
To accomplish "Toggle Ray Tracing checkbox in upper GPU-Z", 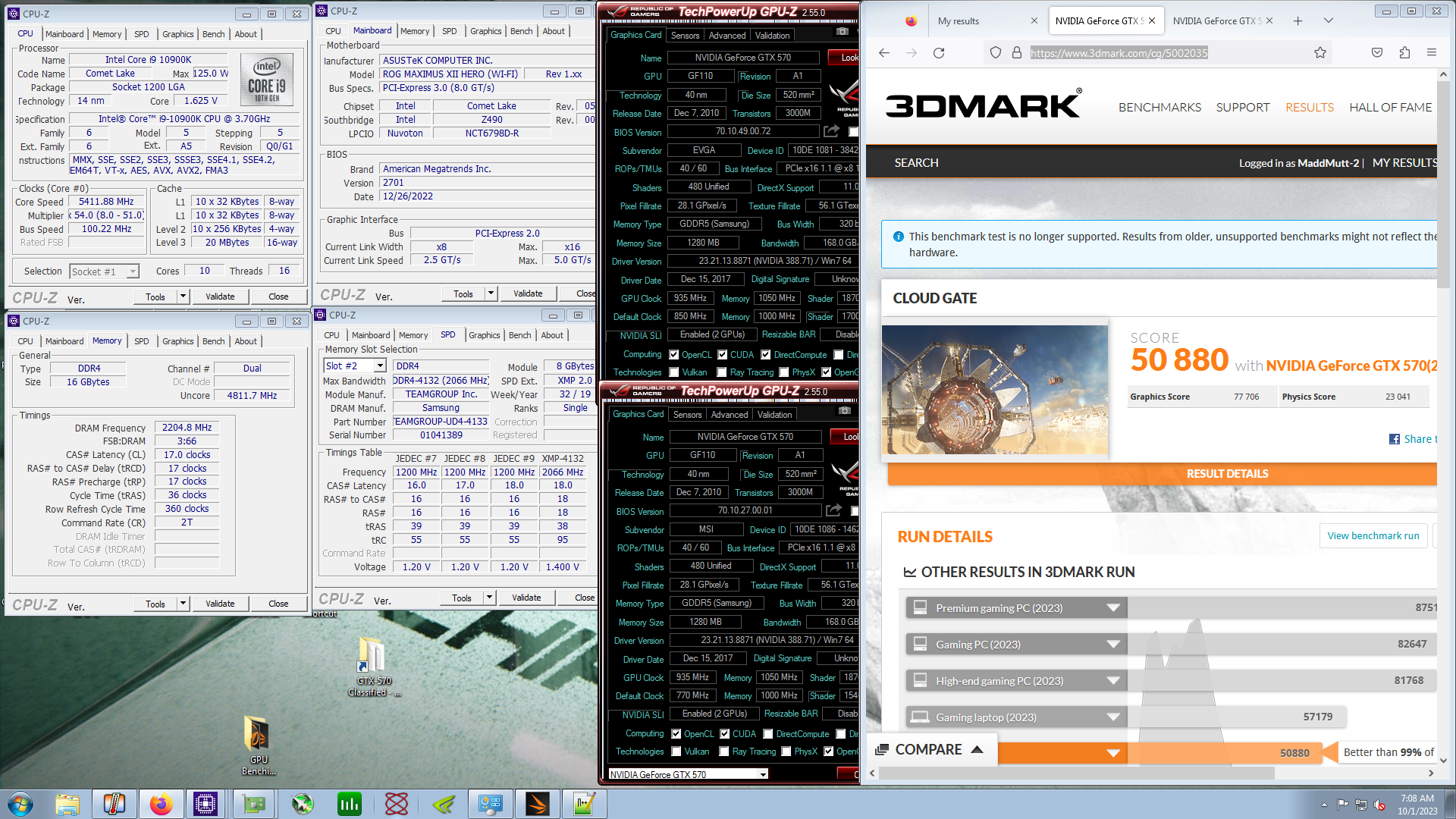I will coord(722,372).
